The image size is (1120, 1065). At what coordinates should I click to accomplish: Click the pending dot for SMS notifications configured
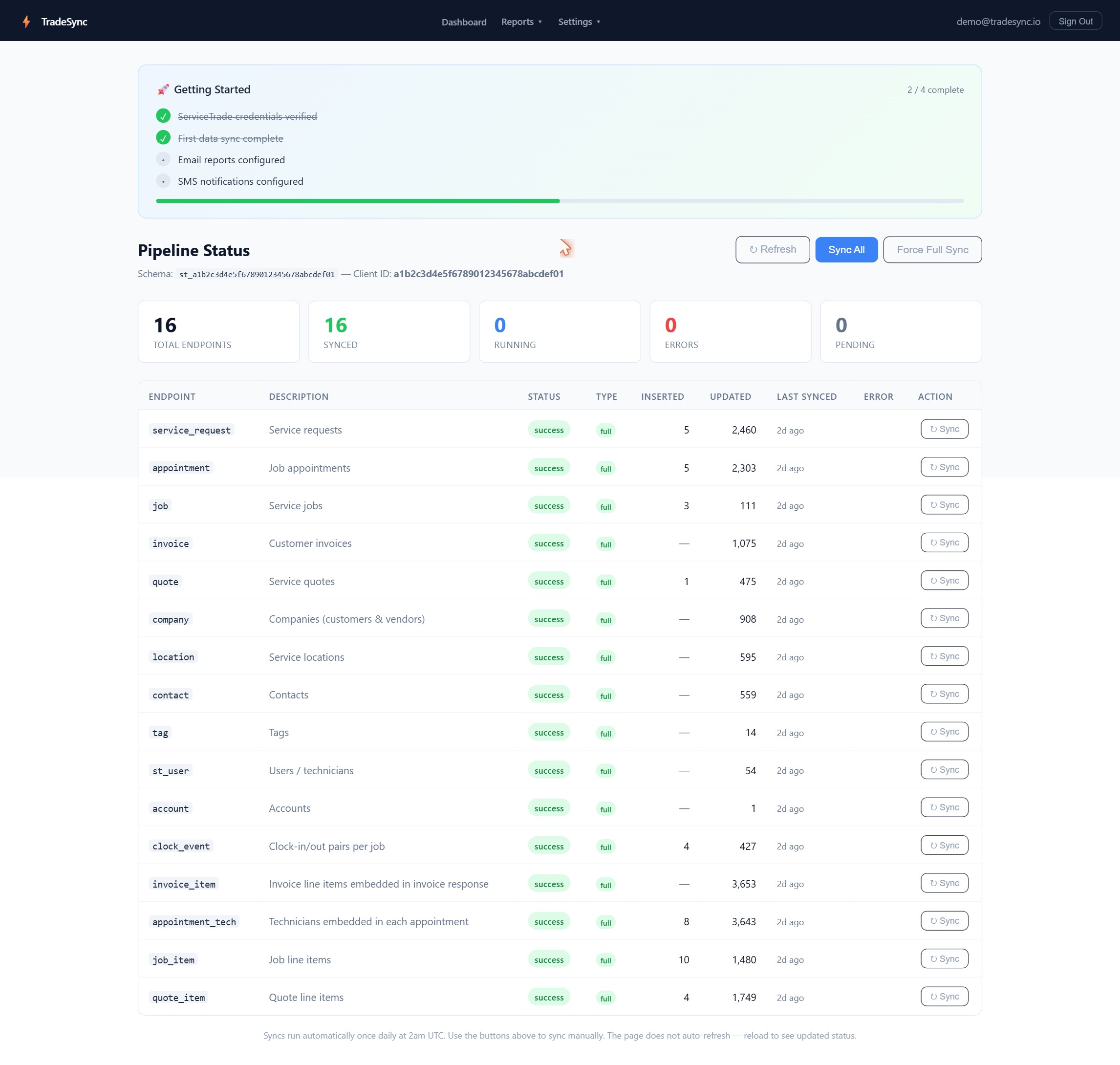pos(163,181)
